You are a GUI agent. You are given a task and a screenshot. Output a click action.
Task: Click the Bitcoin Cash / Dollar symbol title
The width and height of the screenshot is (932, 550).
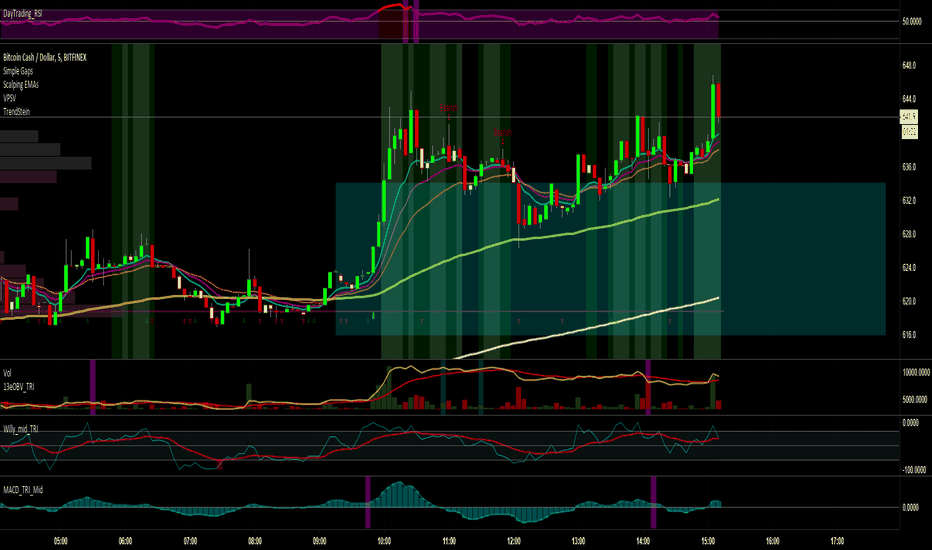point(45,58)
